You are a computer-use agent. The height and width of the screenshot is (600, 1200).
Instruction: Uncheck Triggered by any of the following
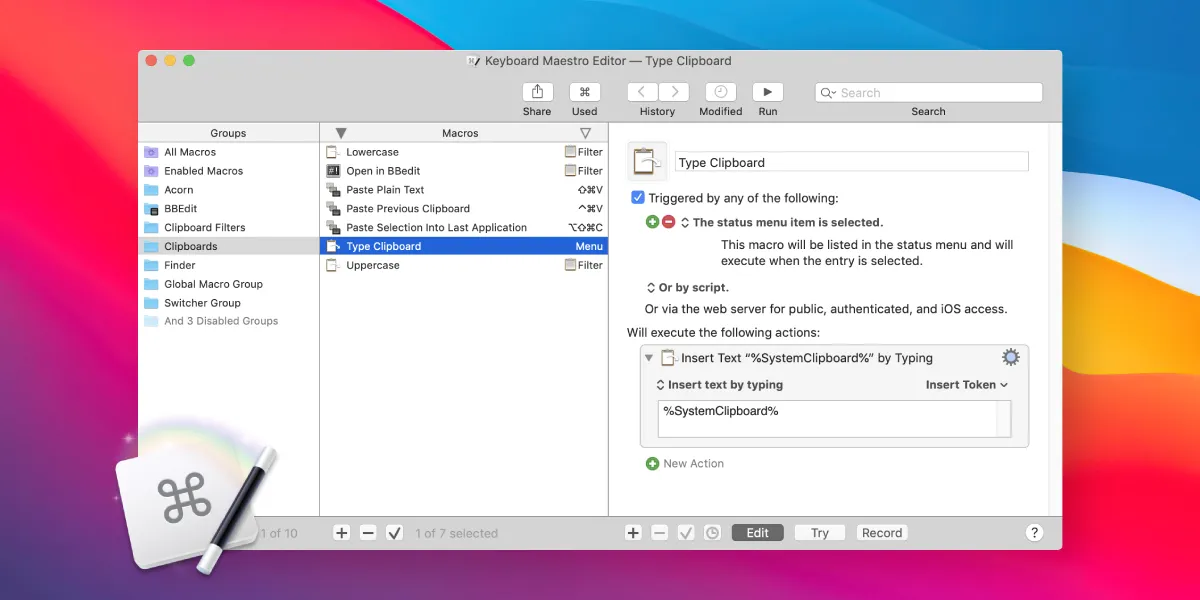[637, 197]
